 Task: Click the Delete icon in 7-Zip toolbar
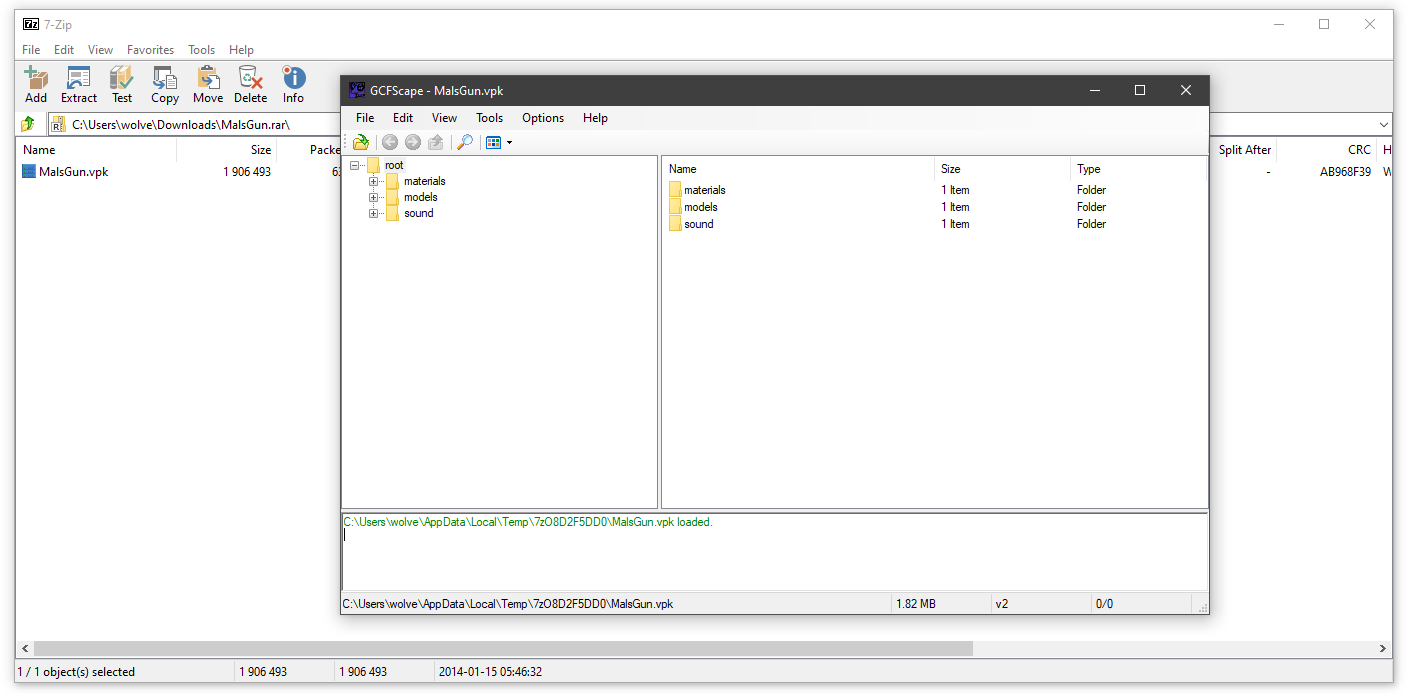pos(250,78)
